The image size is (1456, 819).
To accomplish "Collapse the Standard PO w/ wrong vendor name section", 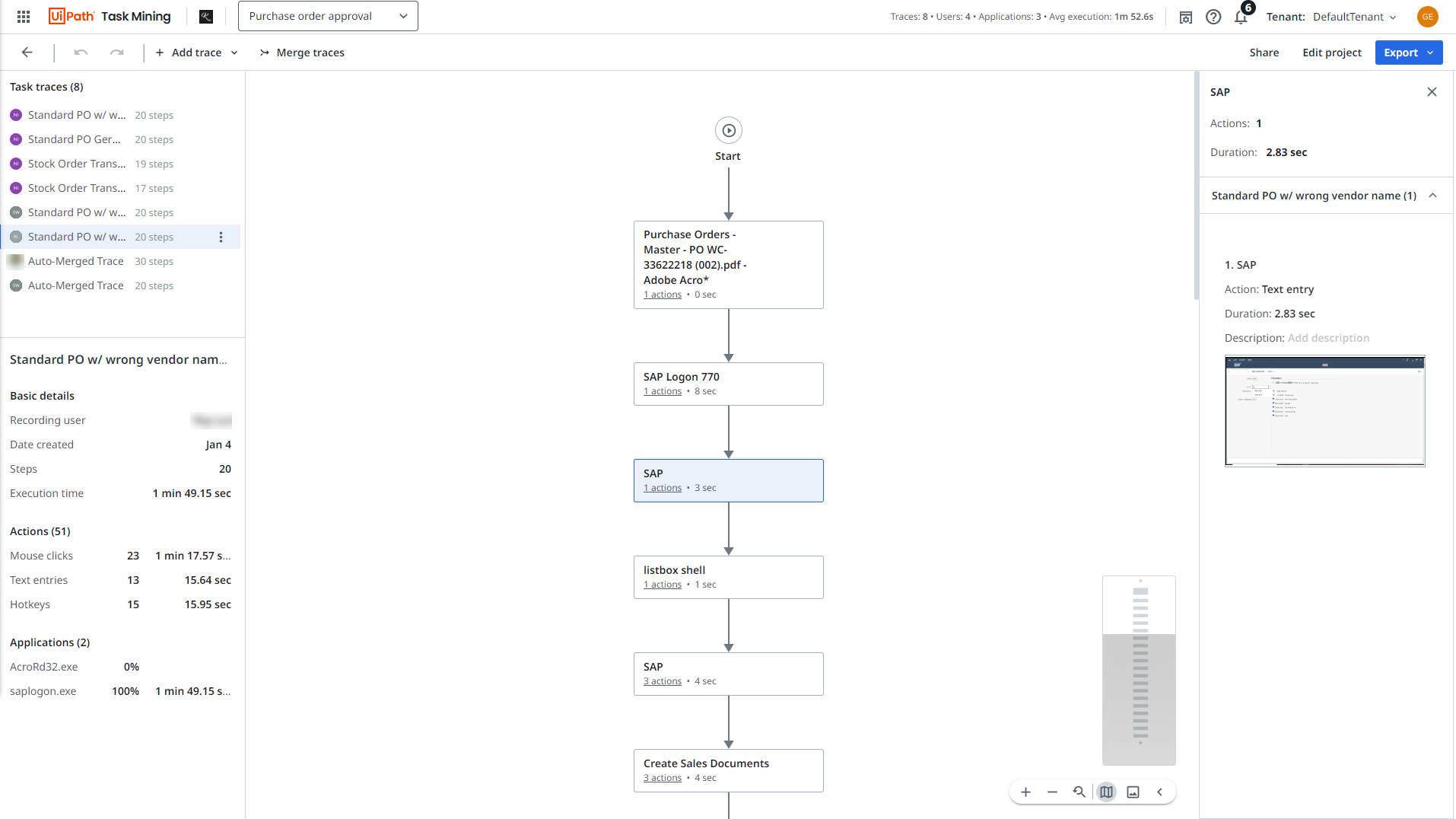I will tap(1433, 196).
